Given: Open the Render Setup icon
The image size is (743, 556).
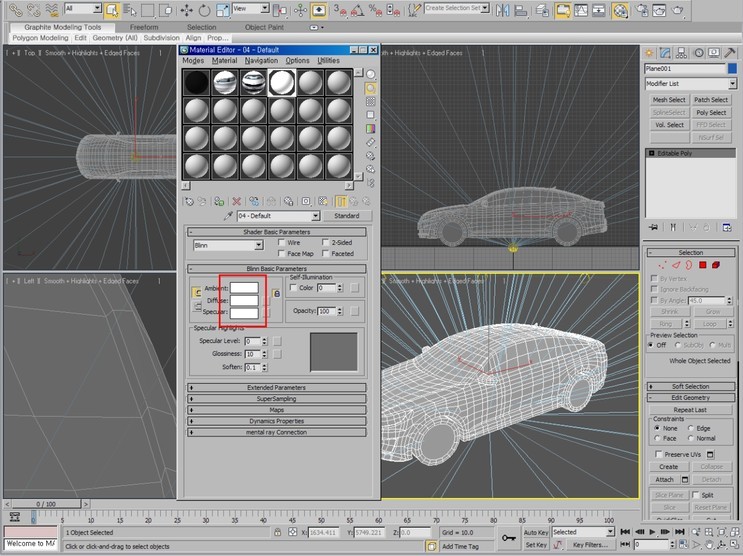Looking at the screenshot, I should point(642,9).
